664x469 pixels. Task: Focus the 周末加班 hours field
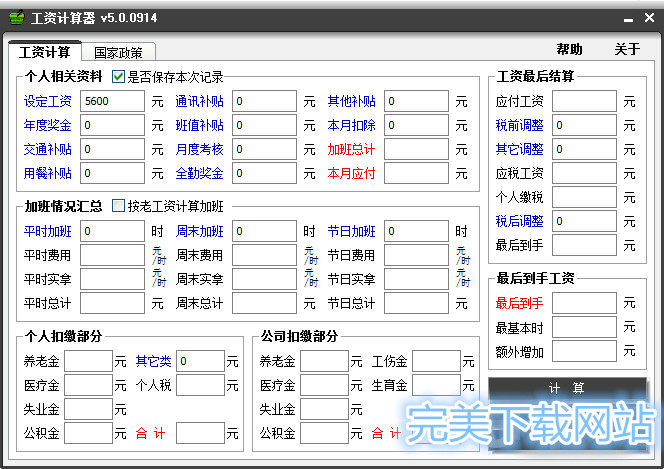pos(264,231)
